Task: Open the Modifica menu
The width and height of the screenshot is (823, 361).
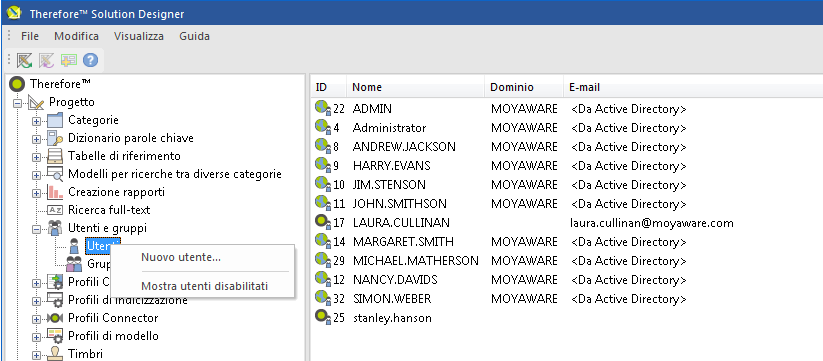Action: (x=77, y=36)
